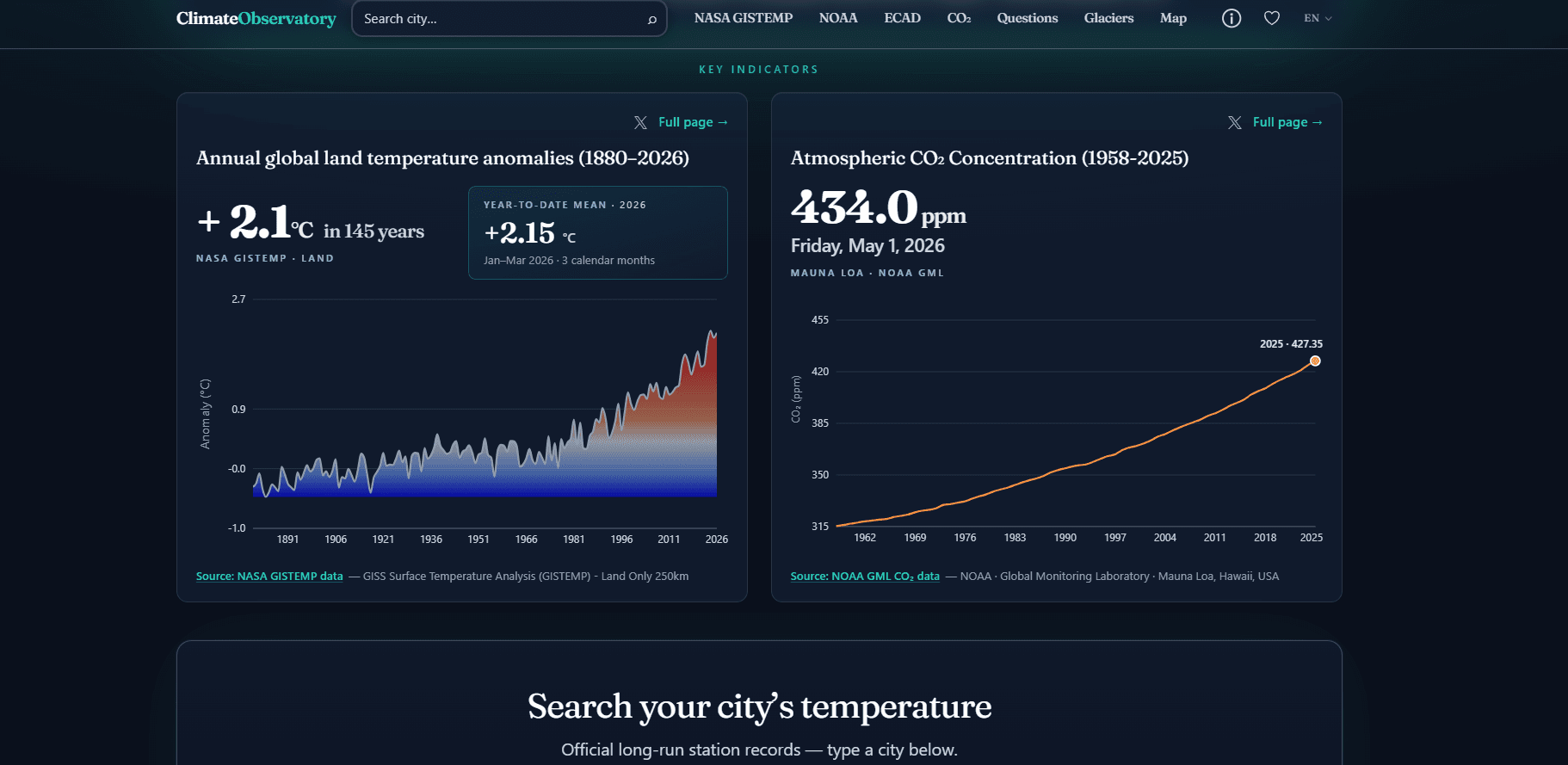Image resolution: width=1568 pixels, height=765 pixels.
Task: Open Full page for CO₂ concentration
Action: point(1288,122)
